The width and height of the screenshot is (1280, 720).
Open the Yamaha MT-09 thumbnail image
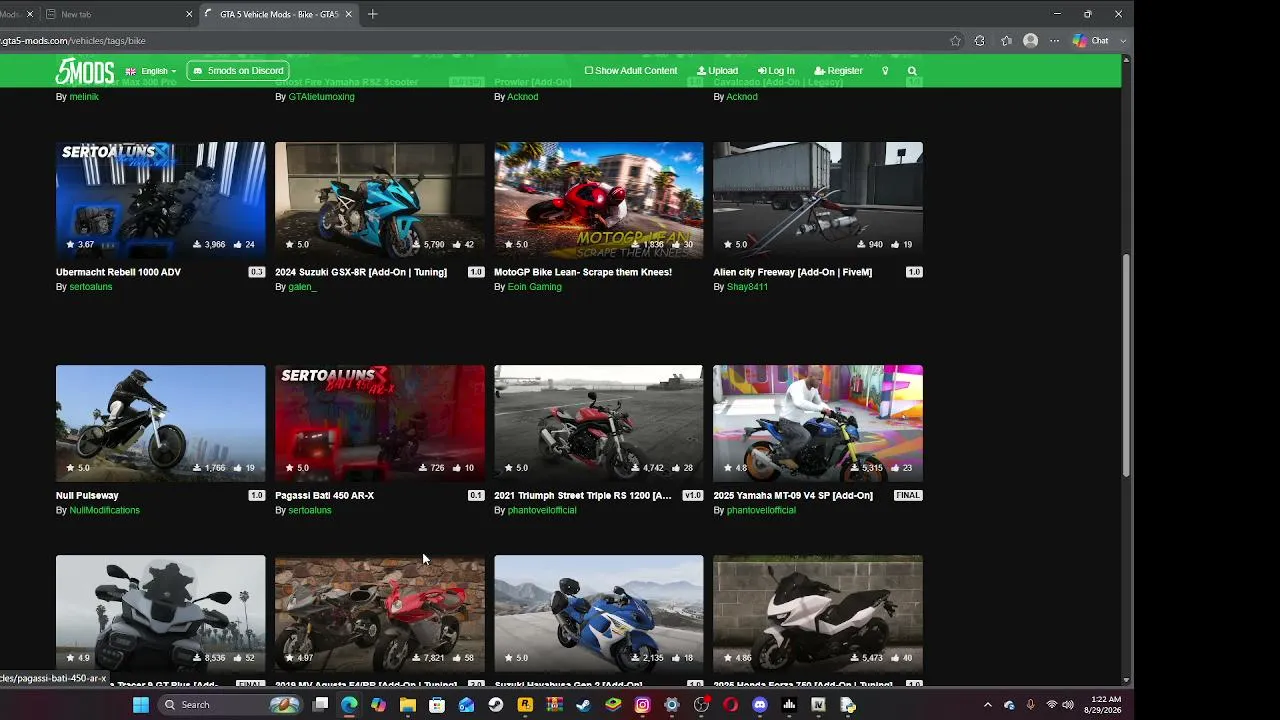point(818,423)
